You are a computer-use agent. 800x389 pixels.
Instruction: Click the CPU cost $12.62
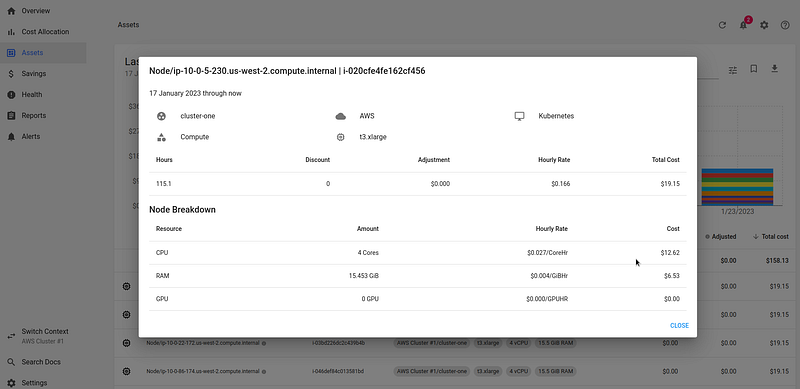[x=670, y=253]
